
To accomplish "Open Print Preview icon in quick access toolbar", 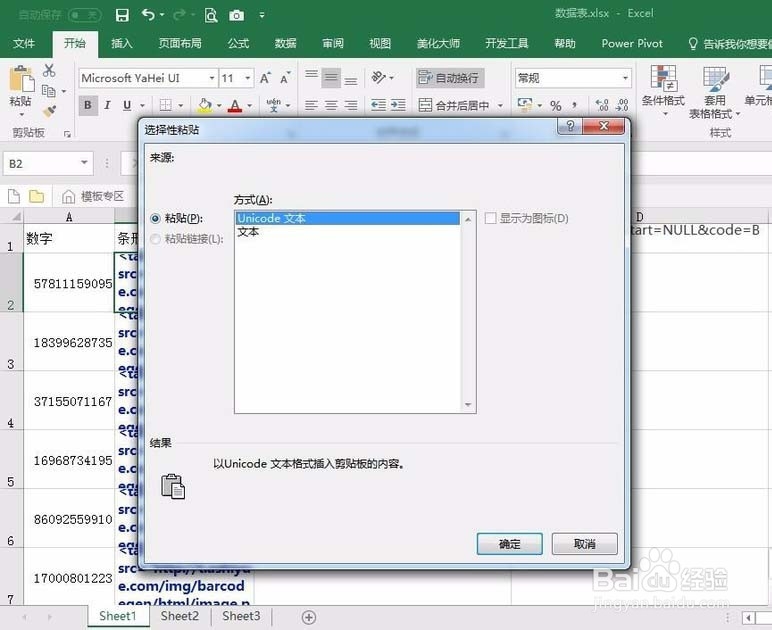I will tap(211, 15).
